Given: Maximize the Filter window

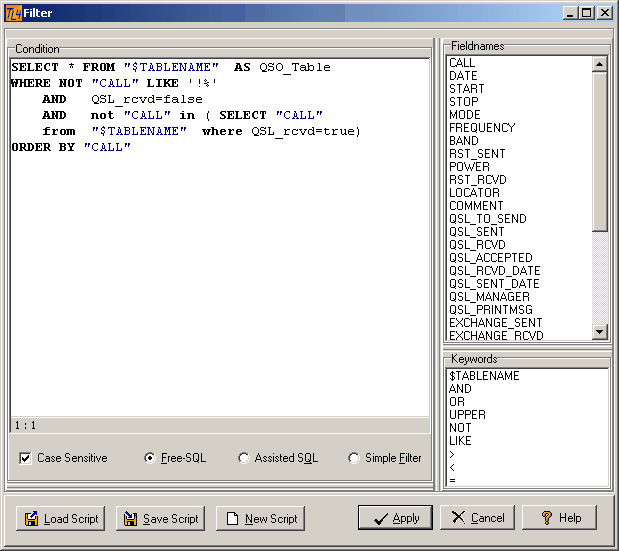Looking at the screenshot, I should click(x=587, y=13).
